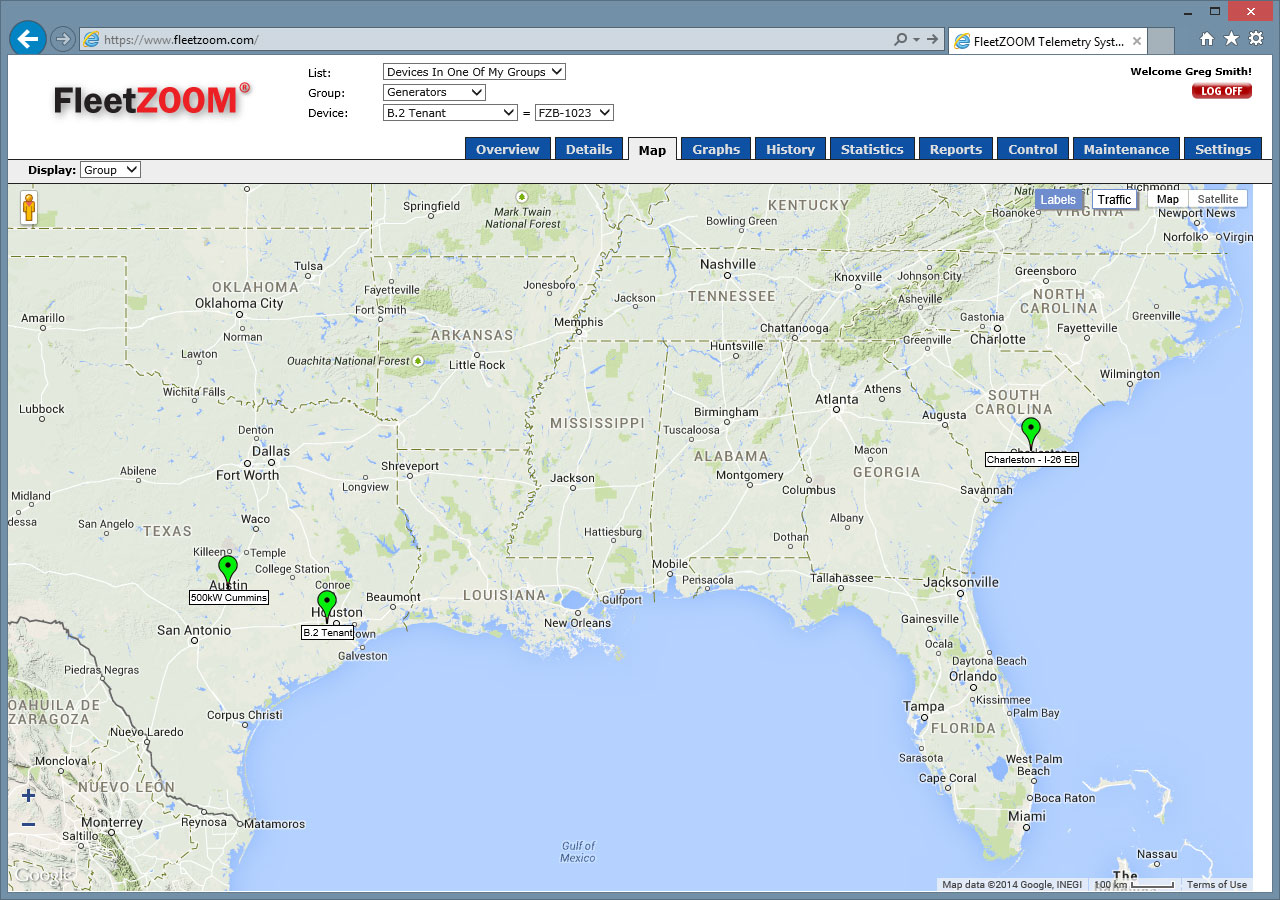Click the 'New Orleans' city label

click(x=577, y=623)
